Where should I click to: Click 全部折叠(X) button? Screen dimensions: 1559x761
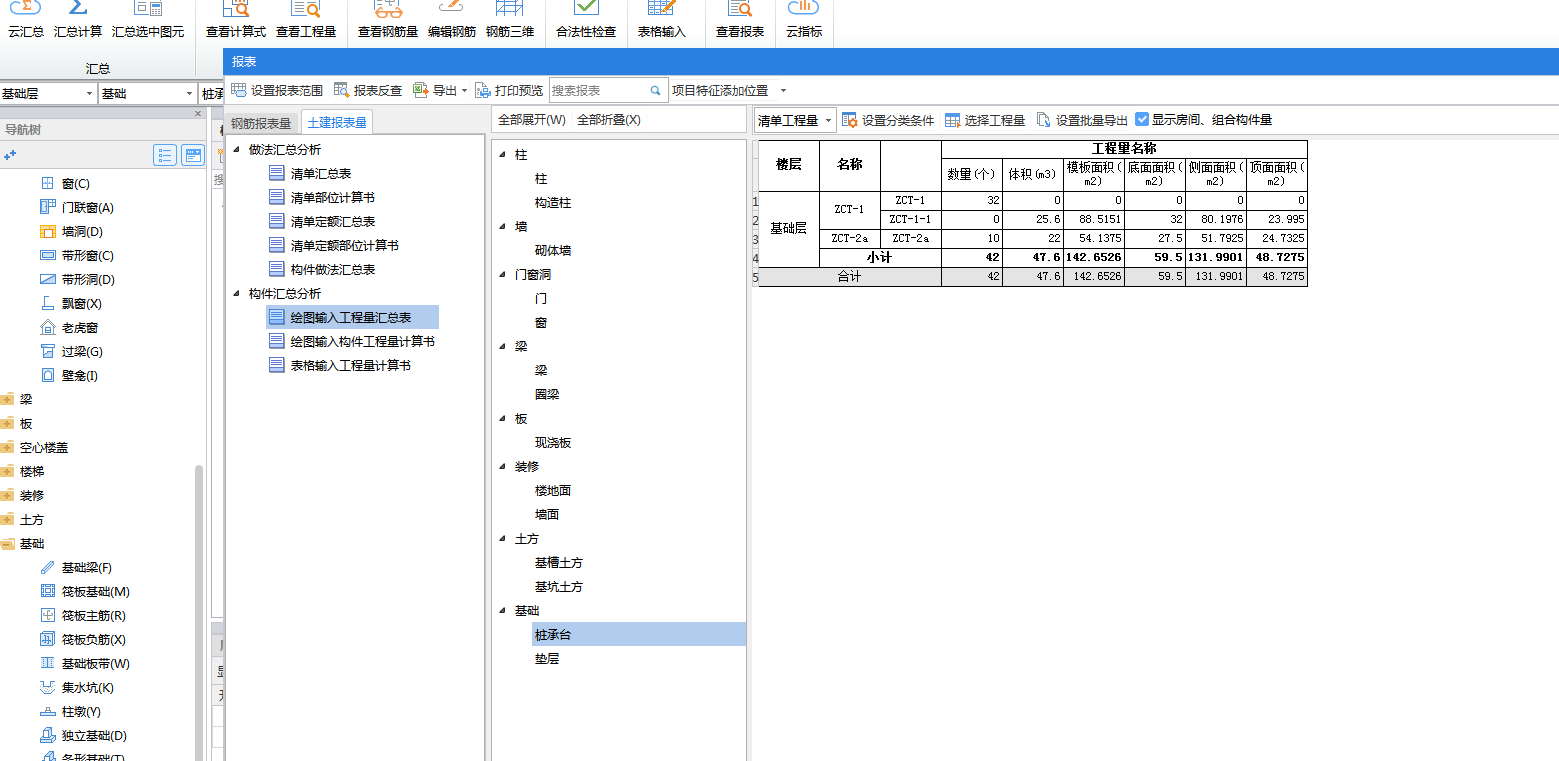pos(609,120)
